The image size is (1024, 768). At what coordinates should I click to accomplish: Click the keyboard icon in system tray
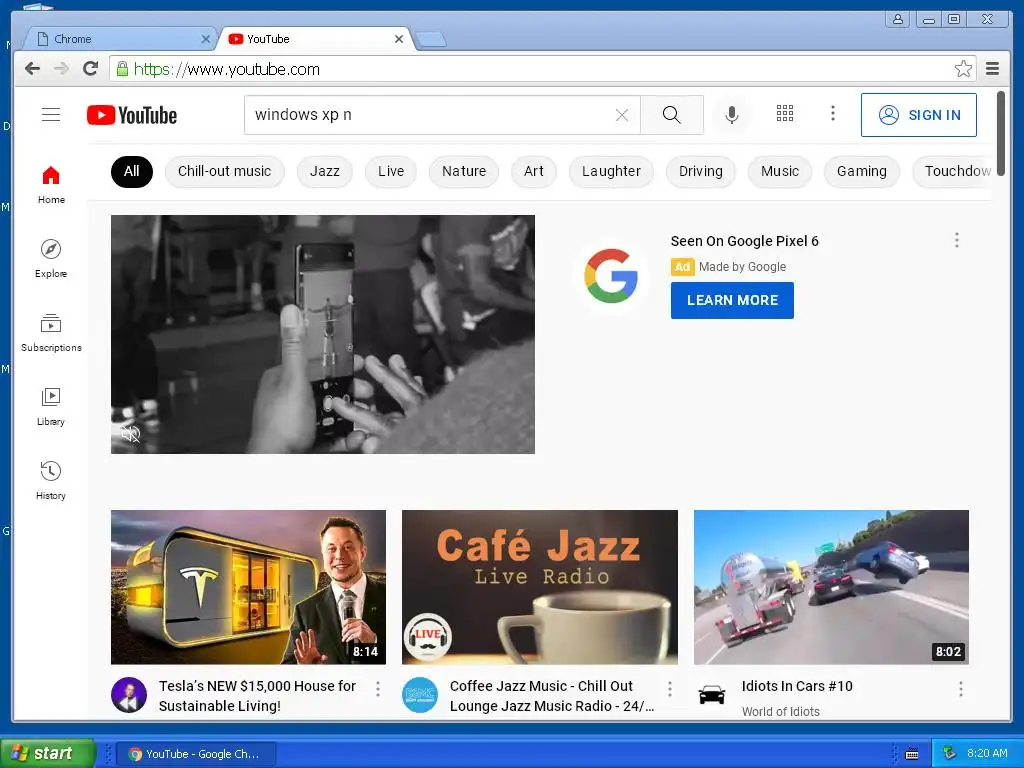(x=912, y=754)
